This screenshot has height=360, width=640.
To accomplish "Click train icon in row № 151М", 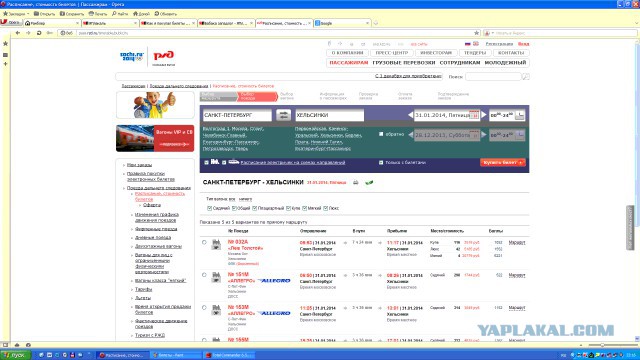I will 216,277.
